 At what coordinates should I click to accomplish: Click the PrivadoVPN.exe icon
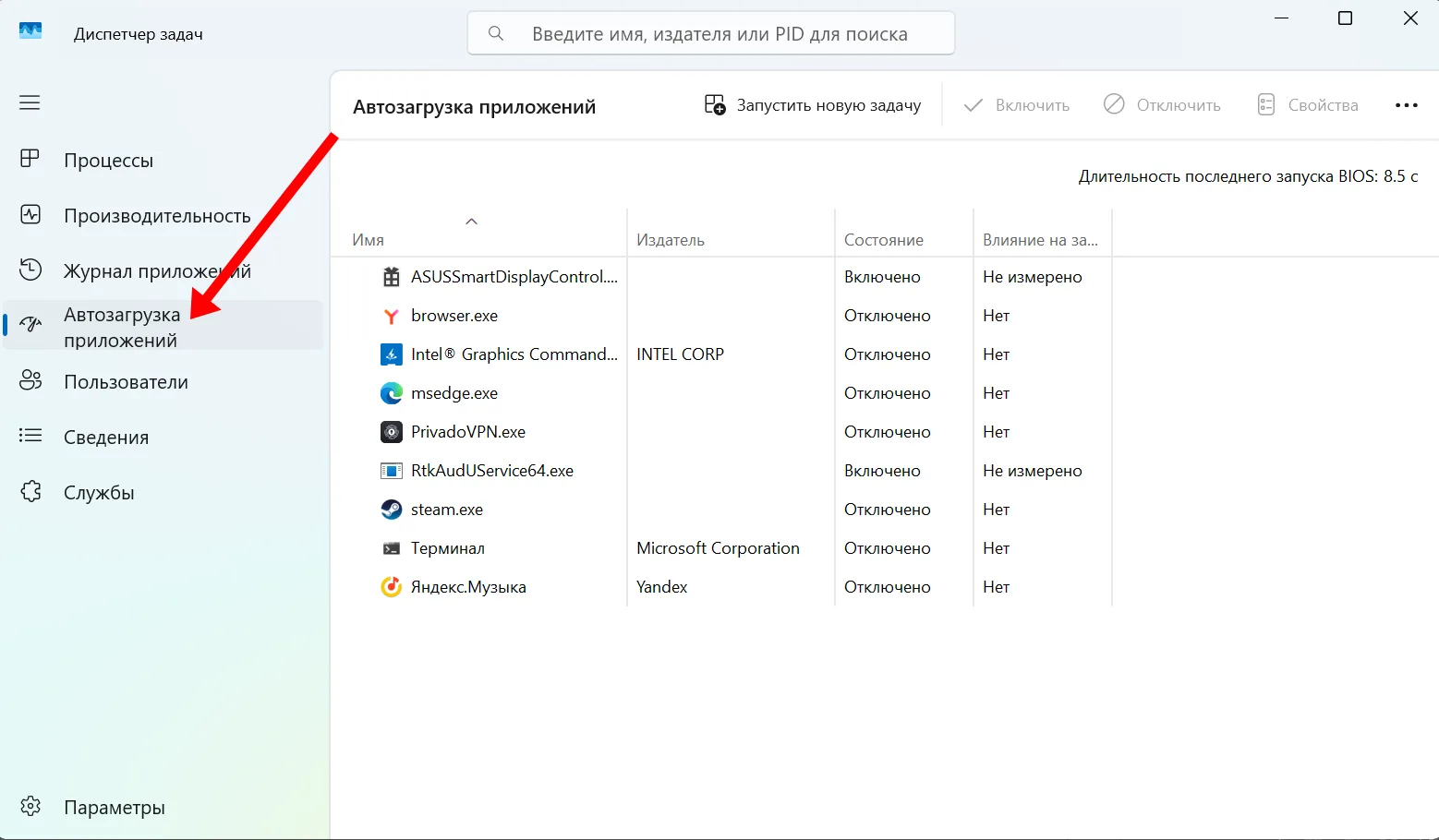point(392,432)
